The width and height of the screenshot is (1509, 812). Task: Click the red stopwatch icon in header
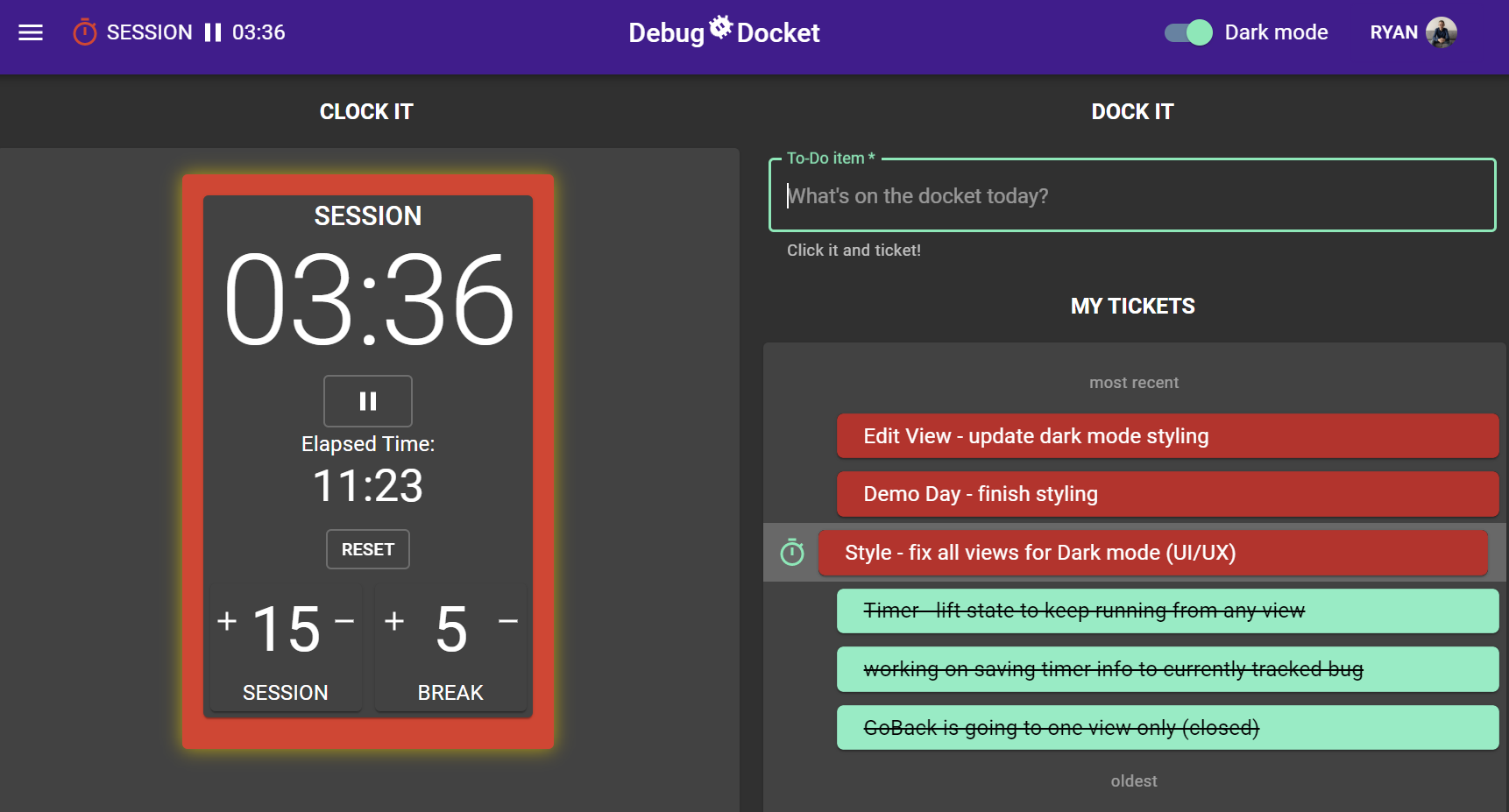pyautogui.click(x=85, y=32)
